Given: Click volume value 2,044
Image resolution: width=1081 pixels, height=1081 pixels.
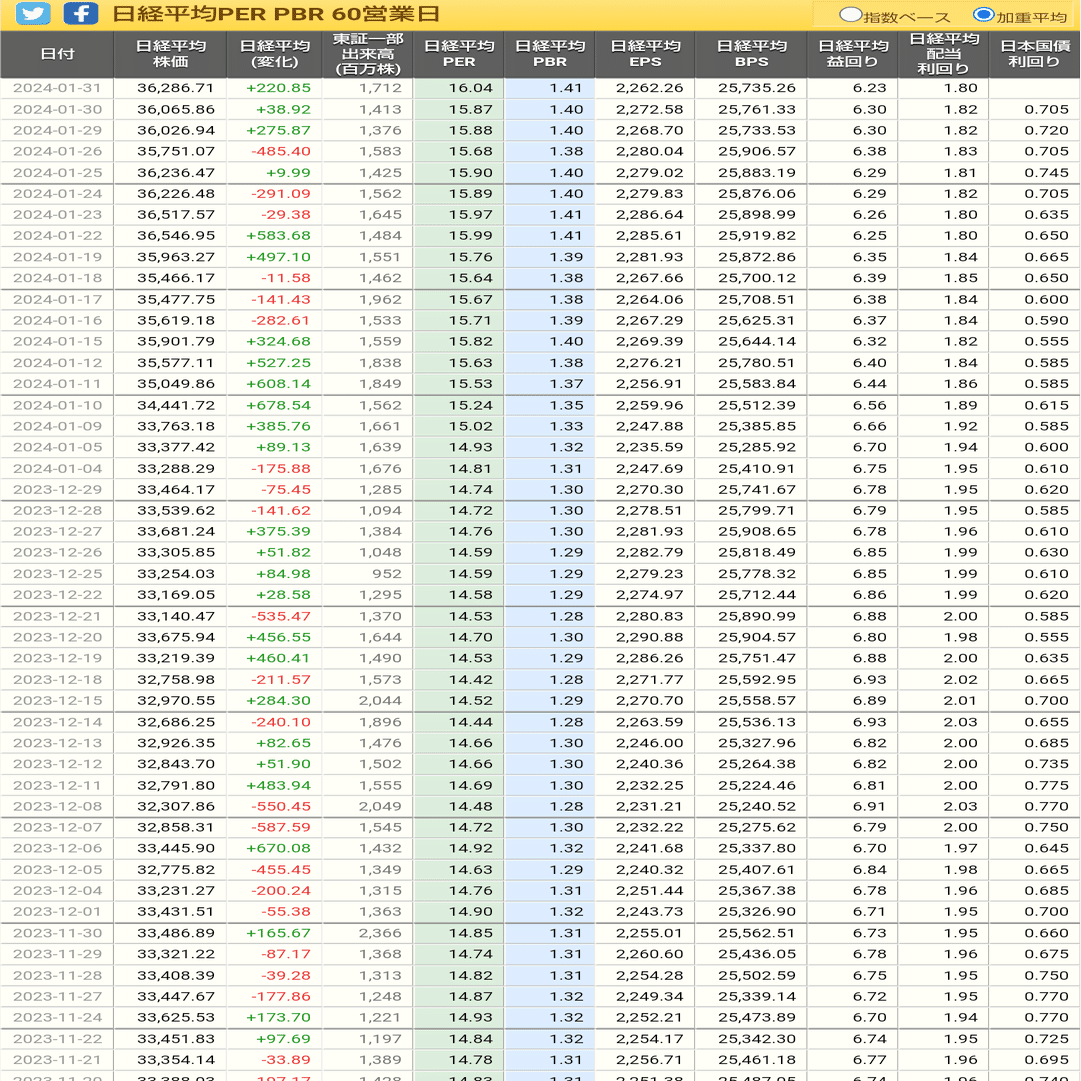Looking at the screenshot, I should coord(380,700).
